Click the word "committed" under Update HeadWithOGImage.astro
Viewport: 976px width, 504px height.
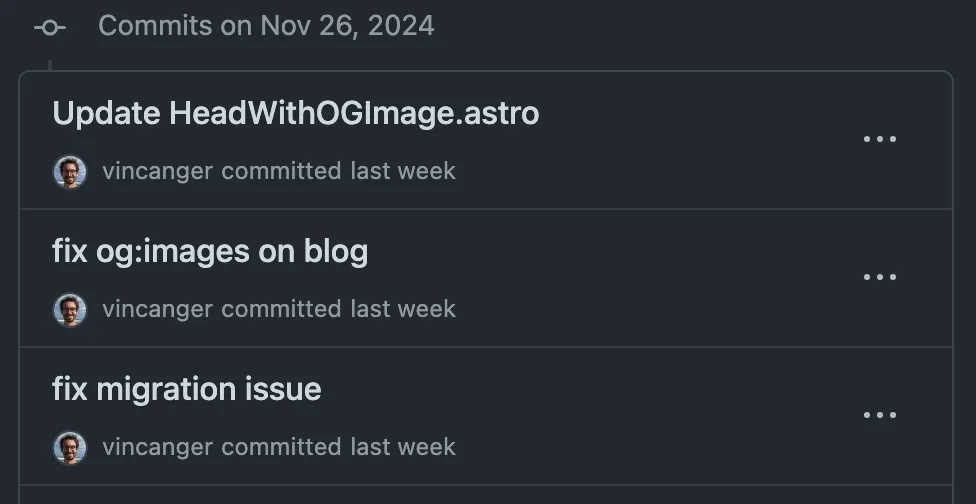tap(281, 171)
